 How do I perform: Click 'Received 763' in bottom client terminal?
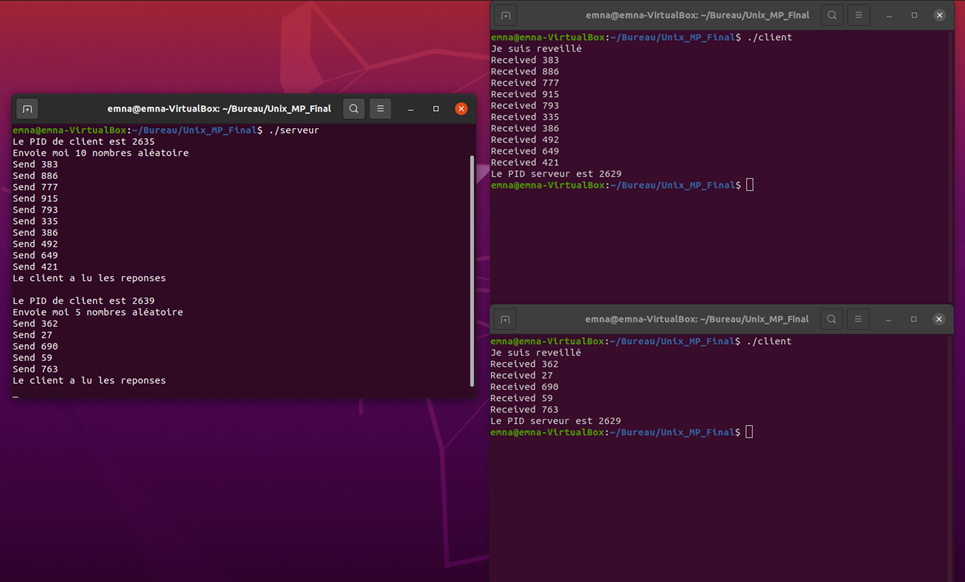(x=524, y=410)
